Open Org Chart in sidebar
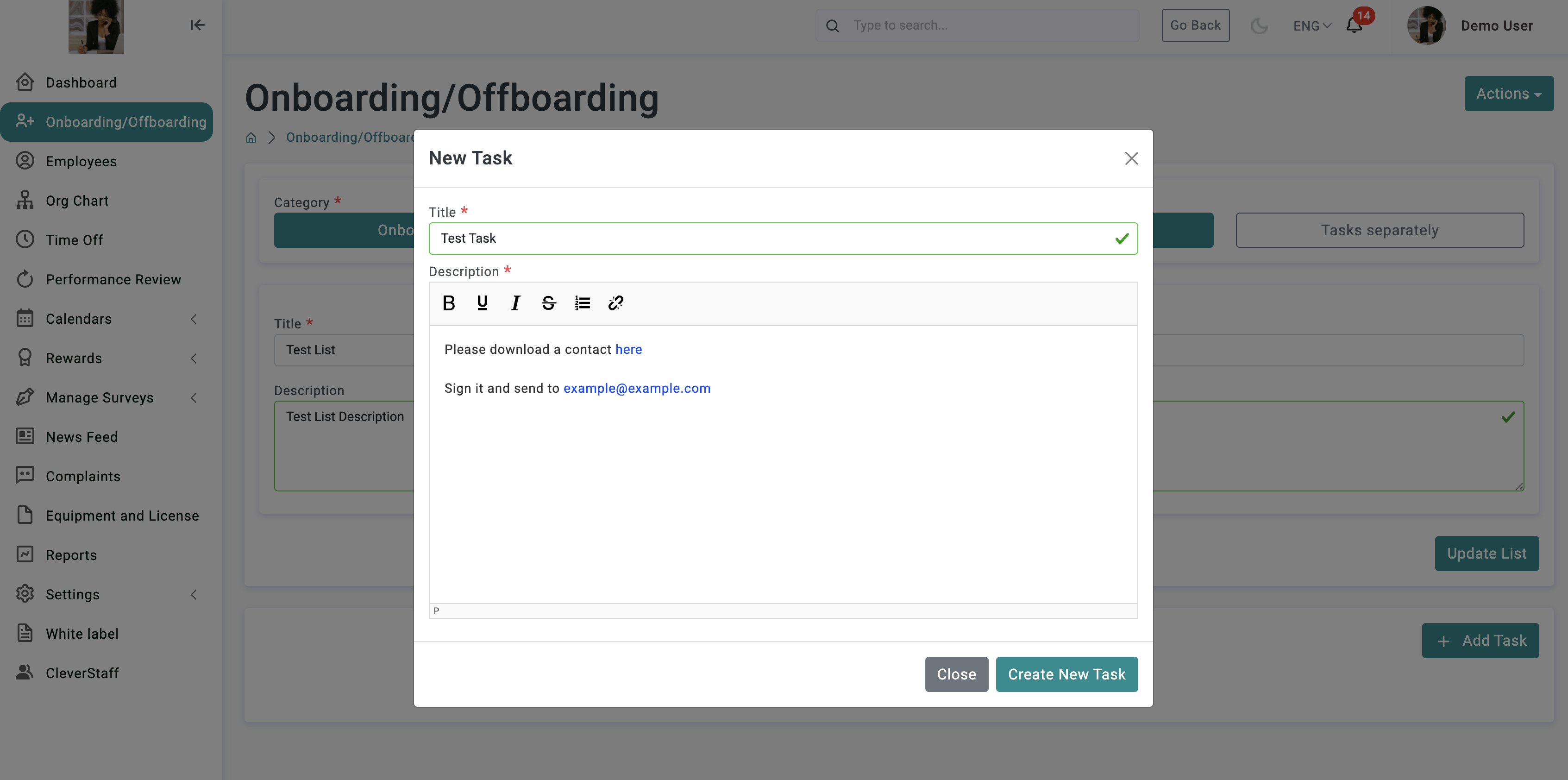Image resolution: width=1568 pixels, height=780 pixels. (77, 201)
